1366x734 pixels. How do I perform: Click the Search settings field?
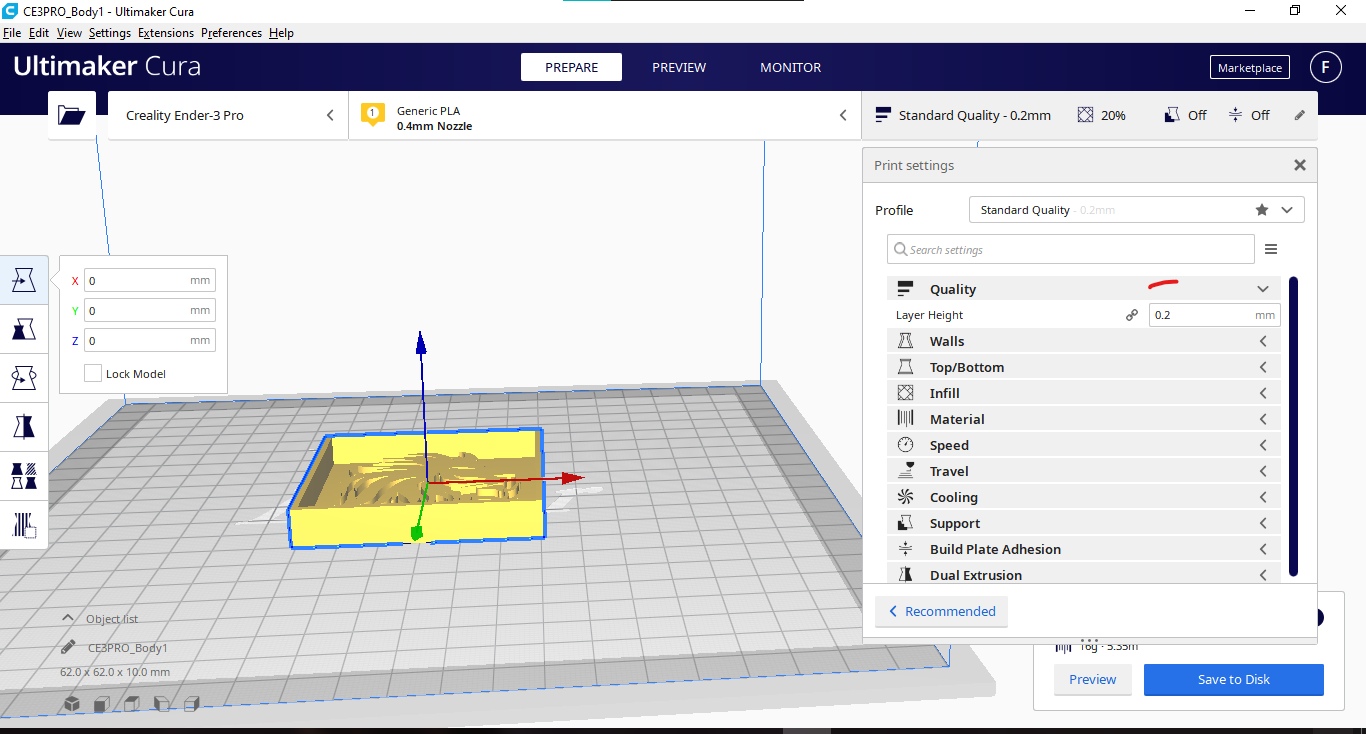click(1070, 249)
